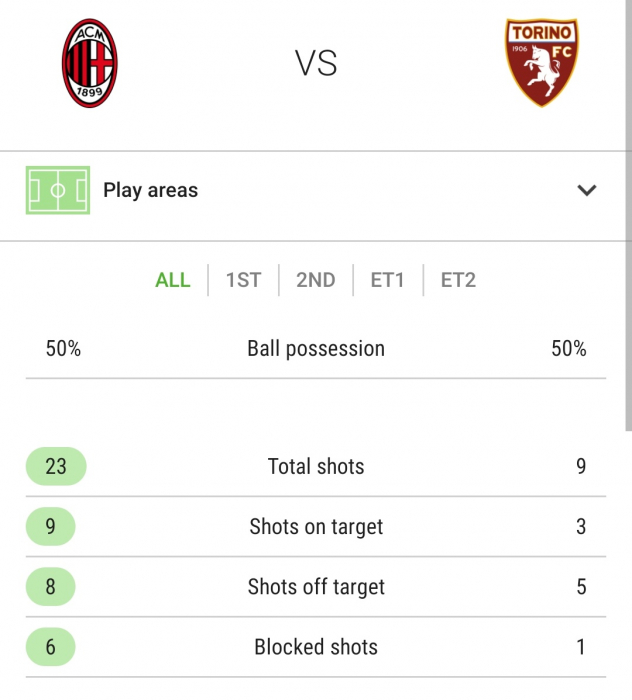This screenshot has height=700, width=632.
Task: Show ET1 extra time stats
Action: [387, 280]
